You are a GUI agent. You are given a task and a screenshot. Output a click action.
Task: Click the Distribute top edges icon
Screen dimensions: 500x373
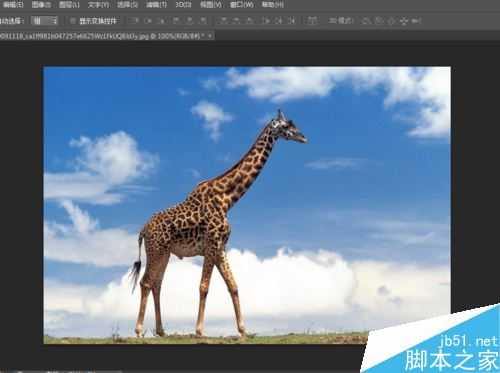tap(223, 21)
